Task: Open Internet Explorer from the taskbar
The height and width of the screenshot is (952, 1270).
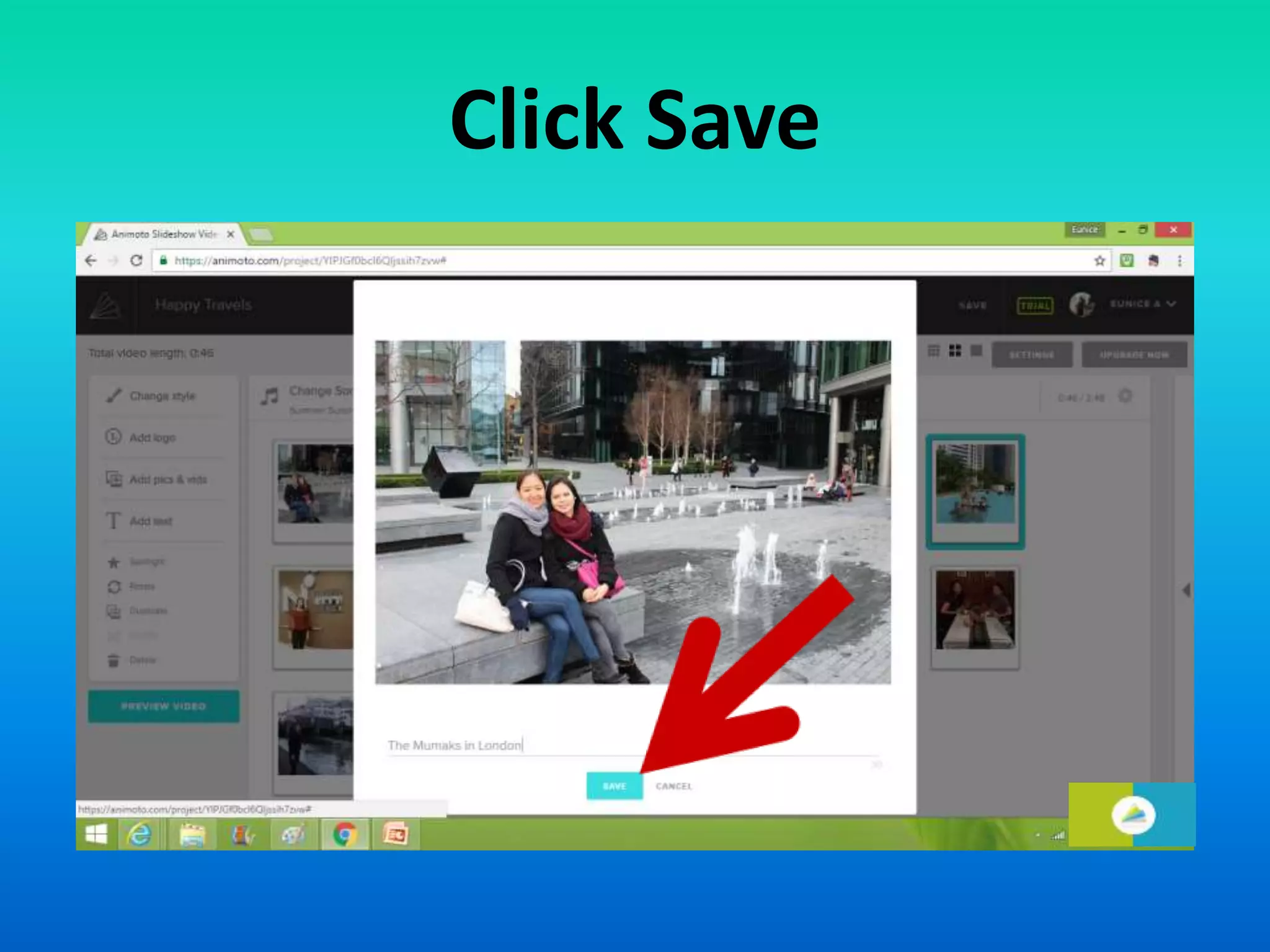Action: tap(139, 834)
